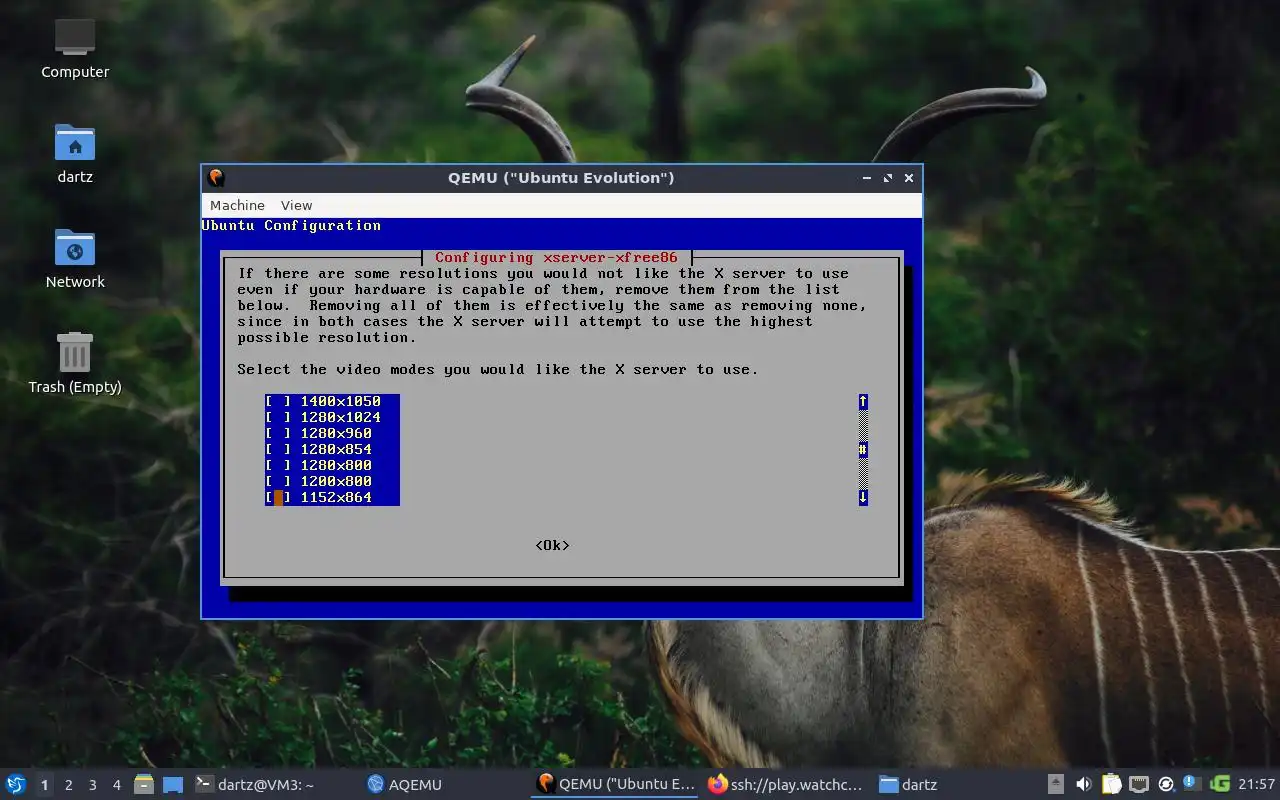This screenshot has height=800, width=1280.
Task: Click the QEMU logo in the title bar
Action: (x=215, y=178)
